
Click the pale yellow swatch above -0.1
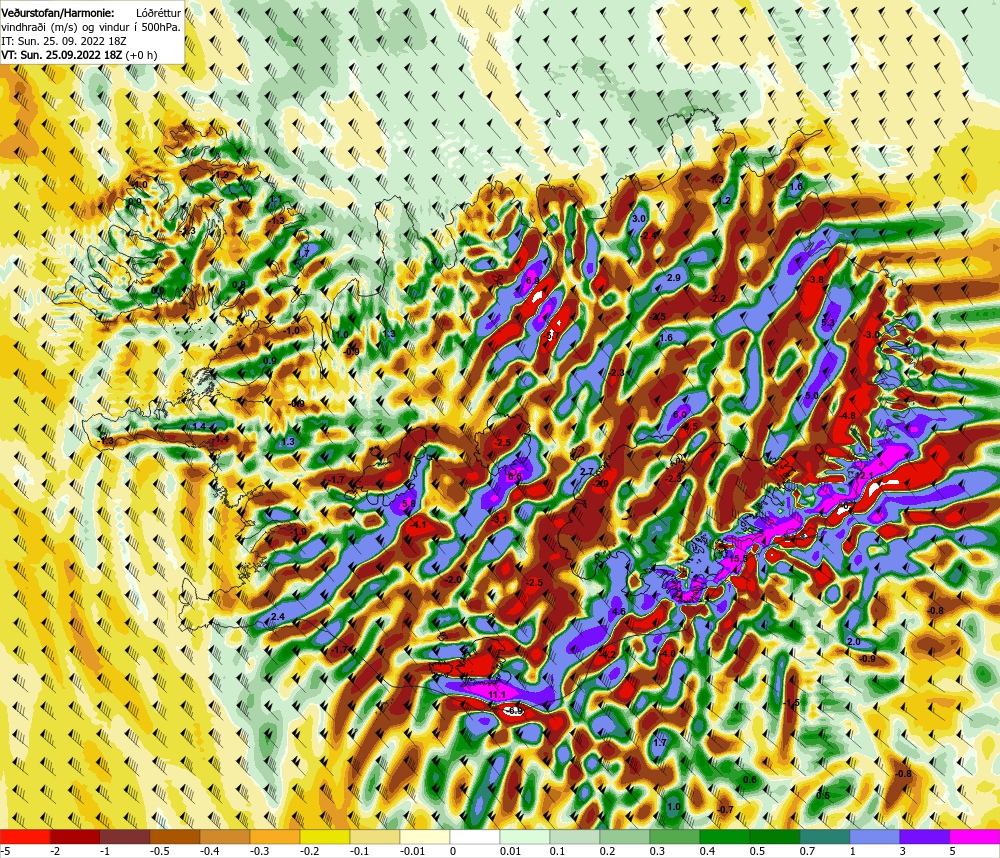pyautogui.click(x=375, y=836)
